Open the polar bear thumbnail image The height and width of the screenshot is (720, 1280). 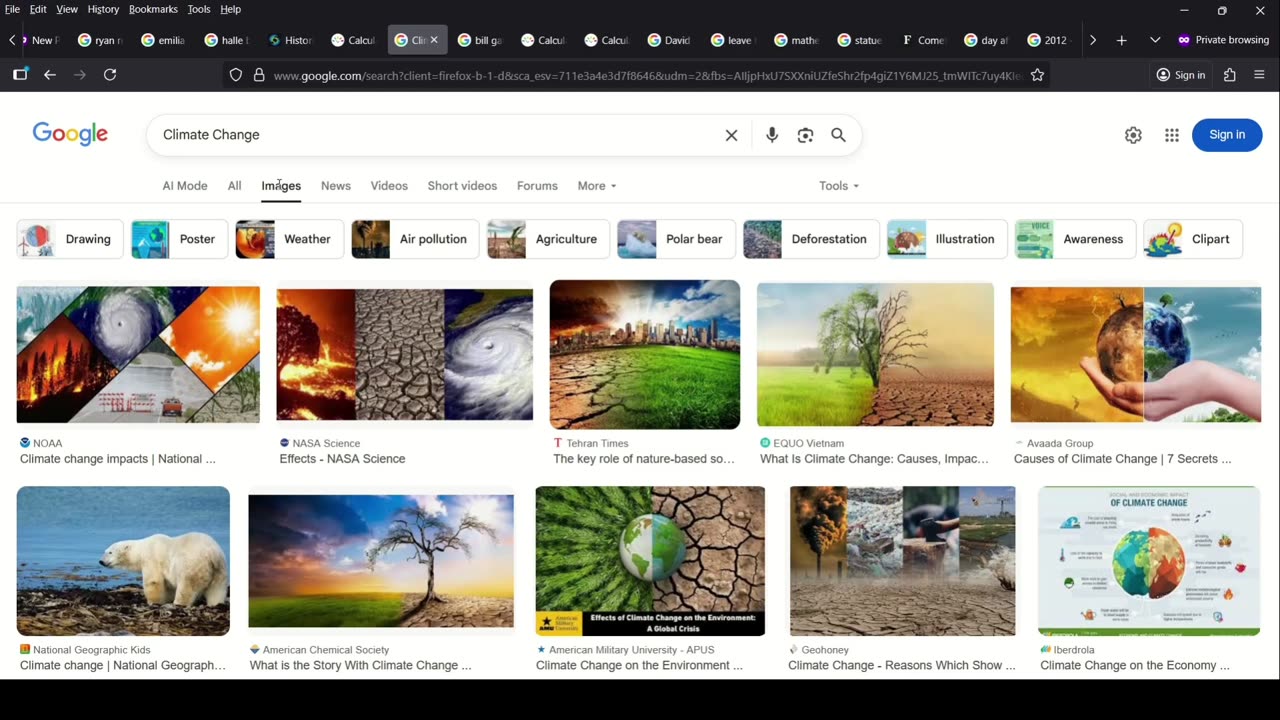click(x=123, y=561)
